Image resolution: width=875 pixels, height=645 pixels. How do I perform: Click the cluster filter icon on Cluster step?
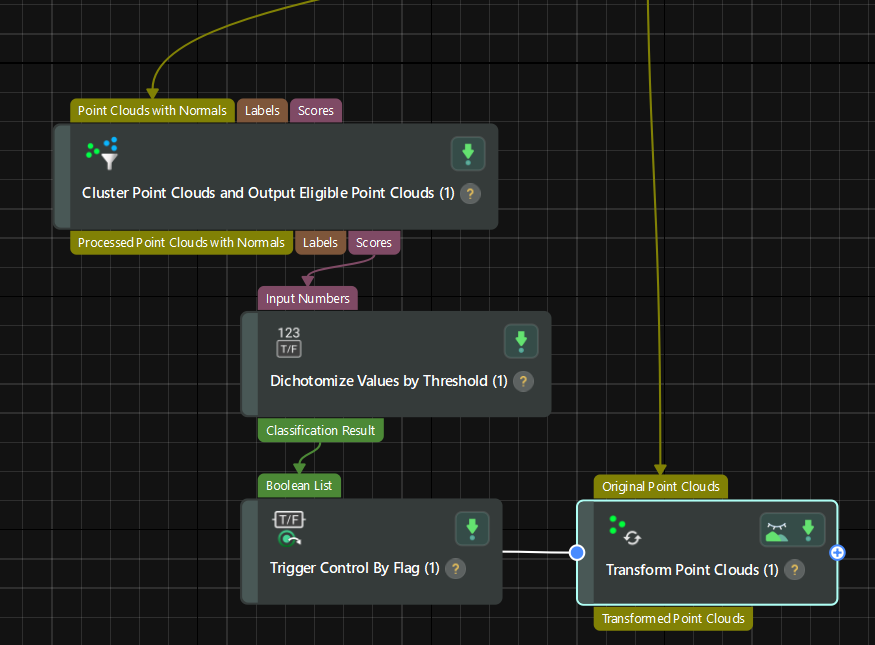pos(103,153)
